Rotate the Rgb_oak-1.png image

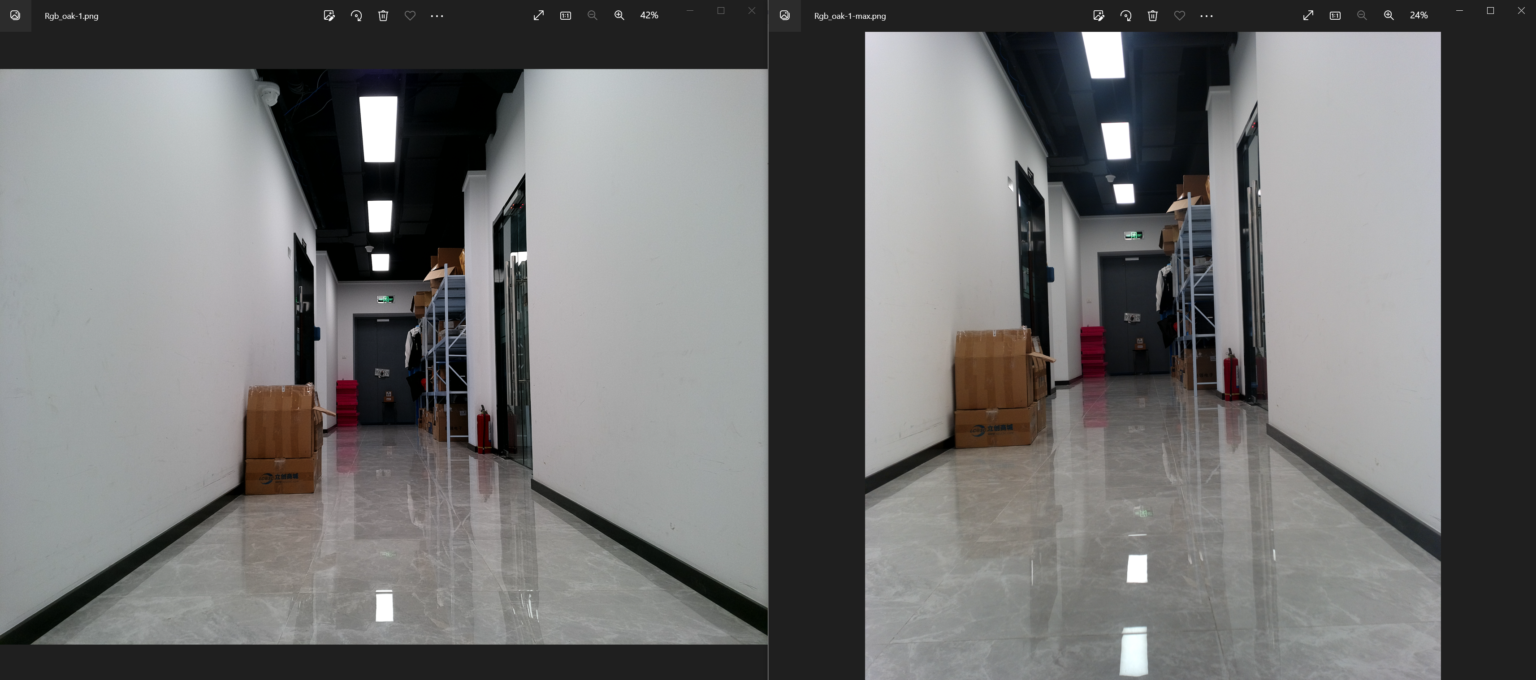point(356,16)
